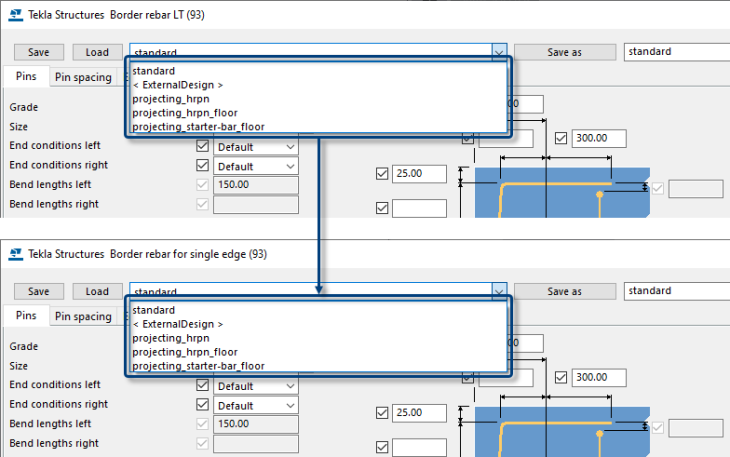Click Tekla Structures logo in single edge window
The height and width of the screenshot is (457, 730).
pos(15,254)
